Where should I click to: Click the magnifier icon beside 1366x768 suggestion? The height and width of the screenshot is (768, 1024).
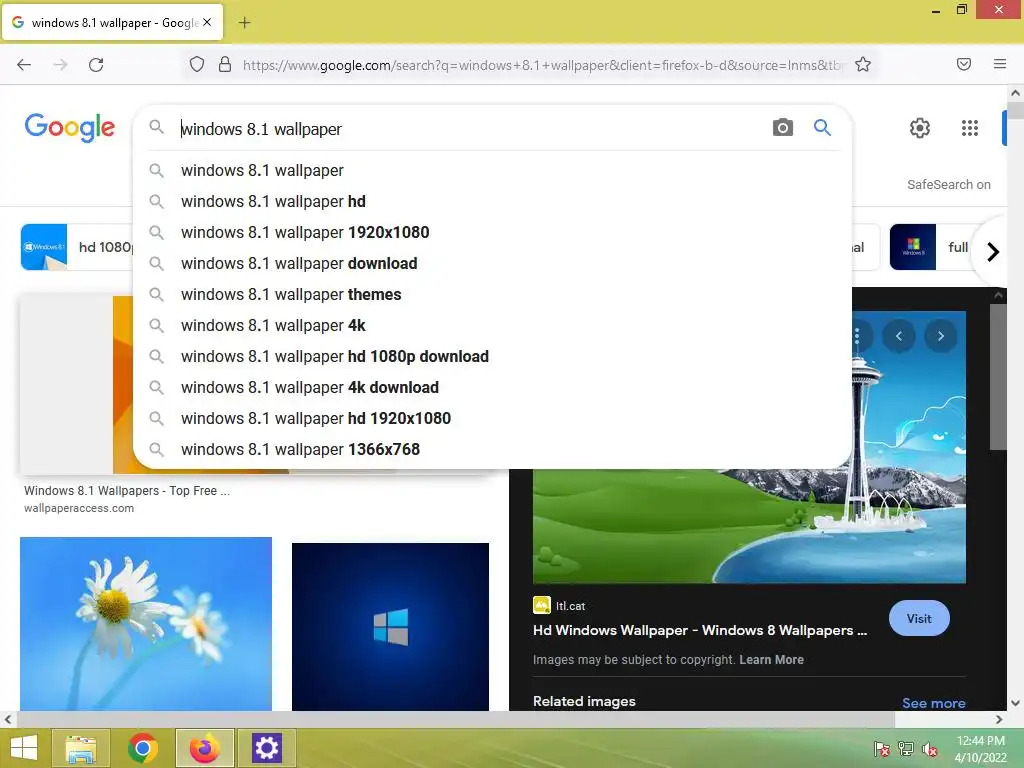[156, 449]
